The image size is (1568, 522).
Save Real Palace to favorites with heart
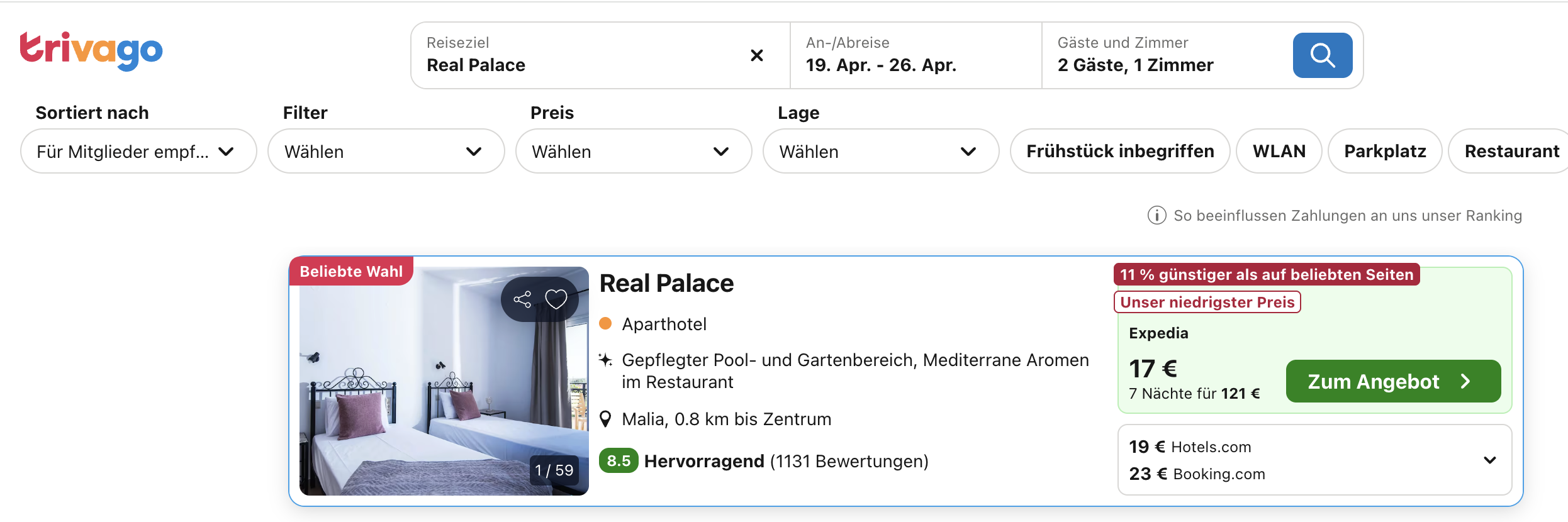click(556, 299)
